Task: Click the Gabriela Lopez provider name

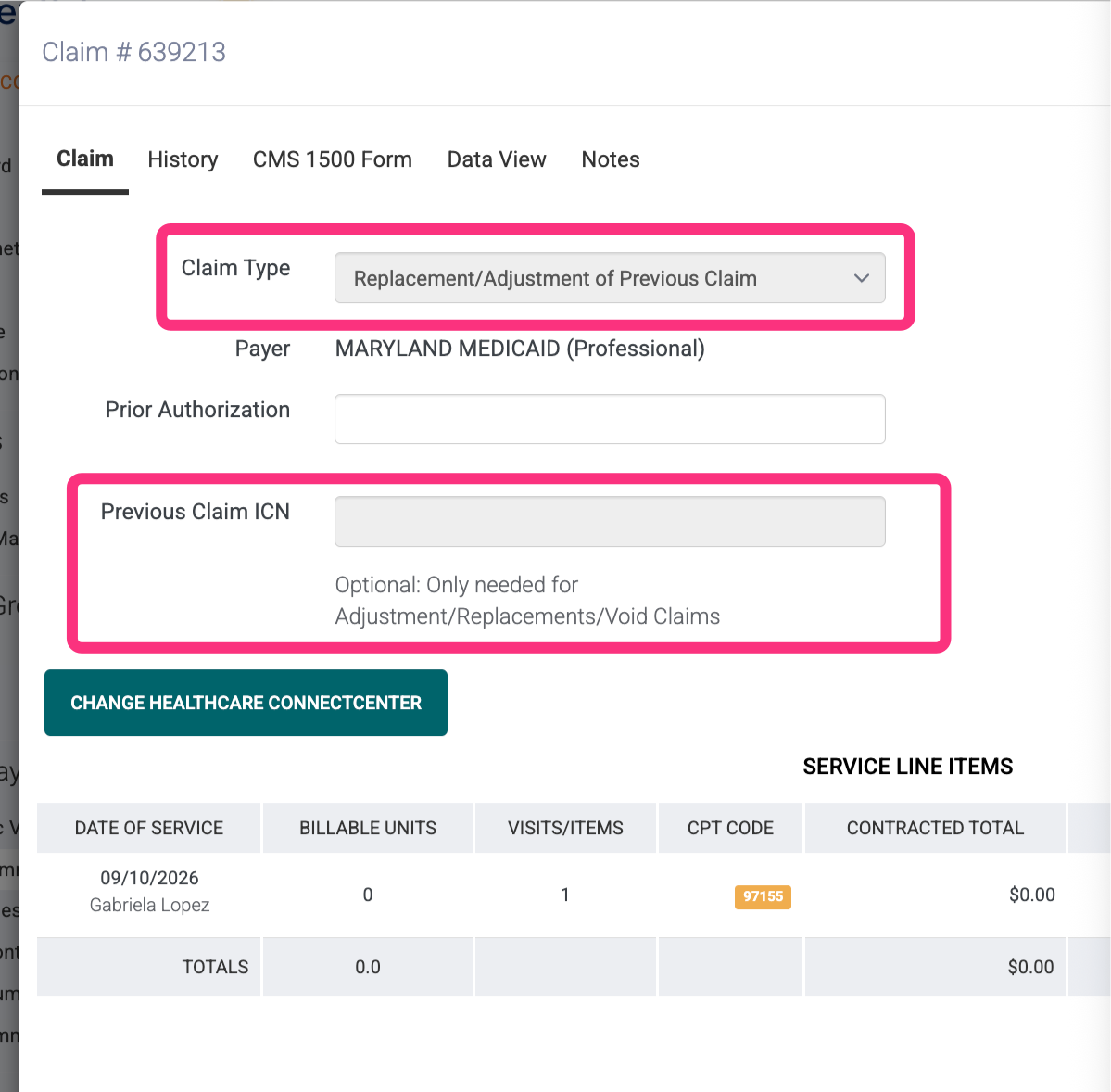Action: (149, 905)
